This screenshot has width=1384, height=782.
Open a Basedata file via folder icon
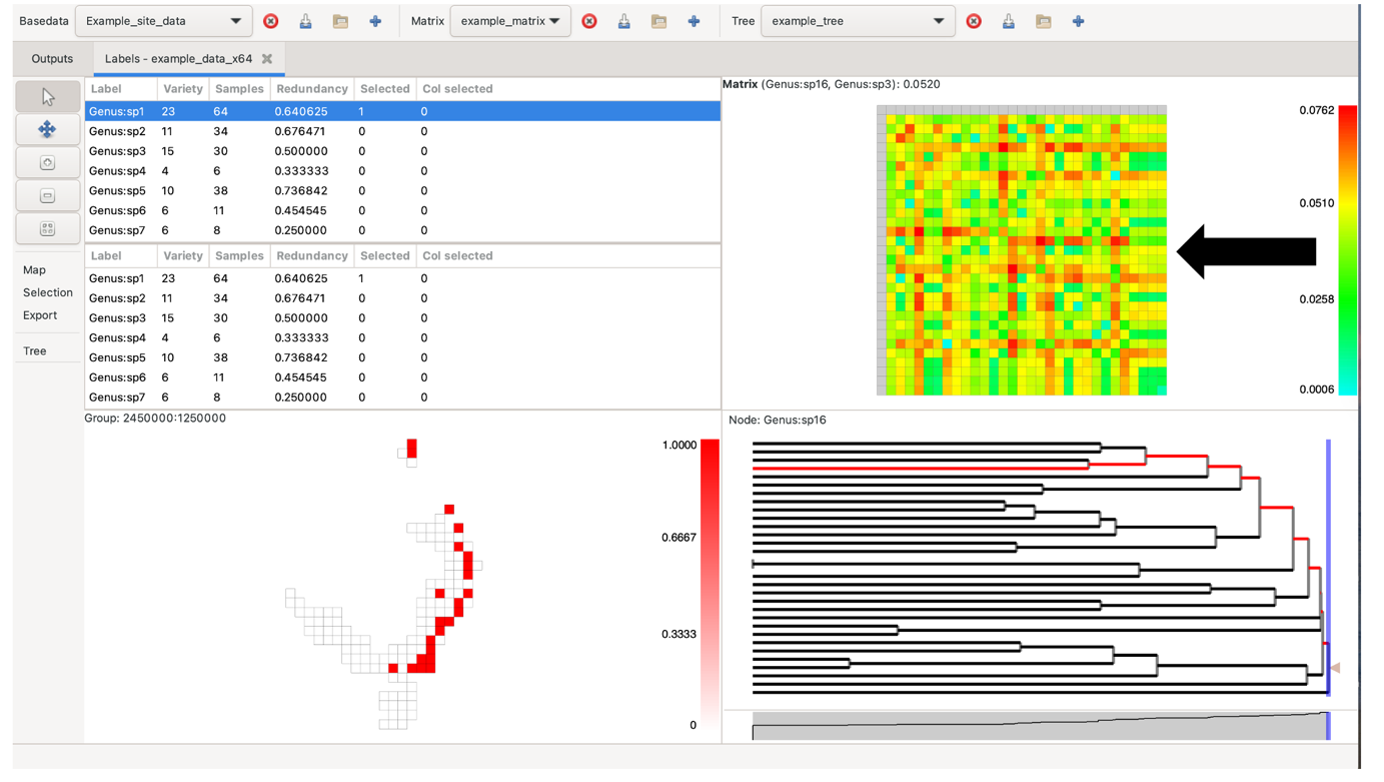tap(340, 21)
